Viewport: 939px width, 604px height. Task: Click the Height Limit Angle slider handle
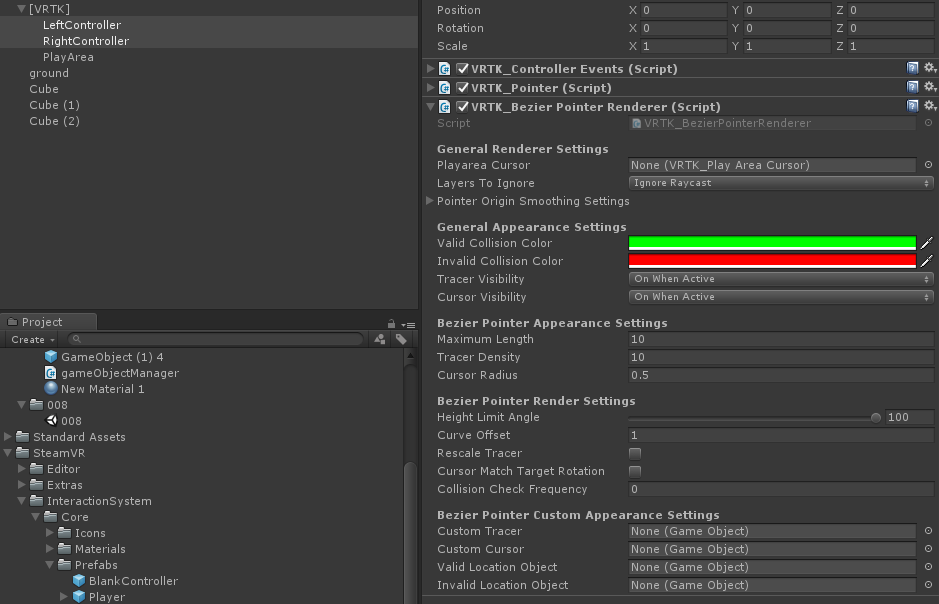(876, 418)
